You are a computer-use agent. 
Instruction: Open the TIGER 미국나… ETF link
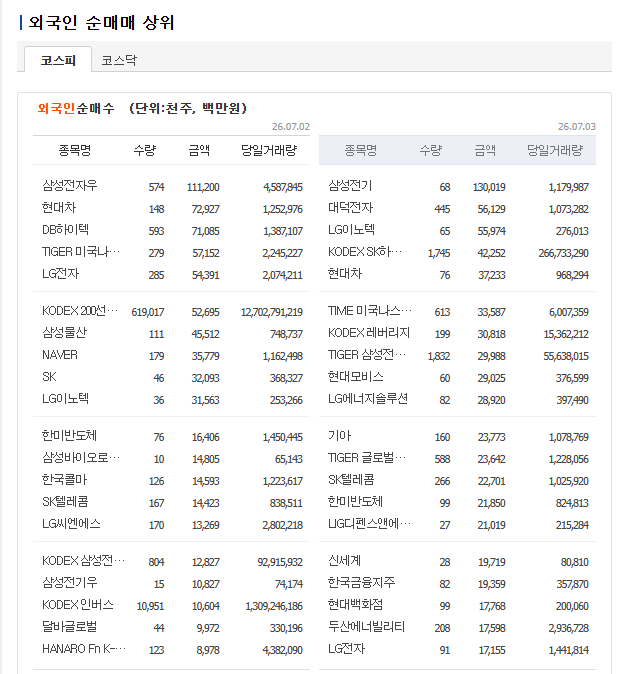tap(81, 251)
